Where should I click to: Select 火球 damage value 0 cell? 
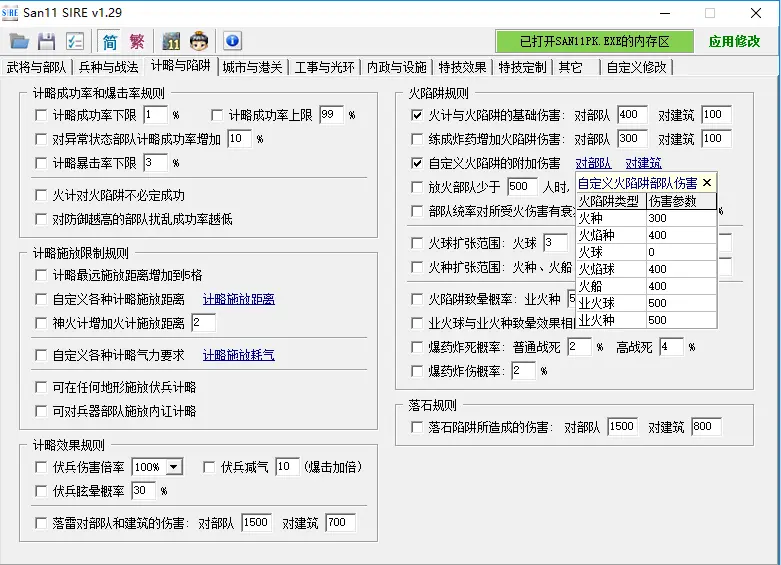[x=681, y=252]
